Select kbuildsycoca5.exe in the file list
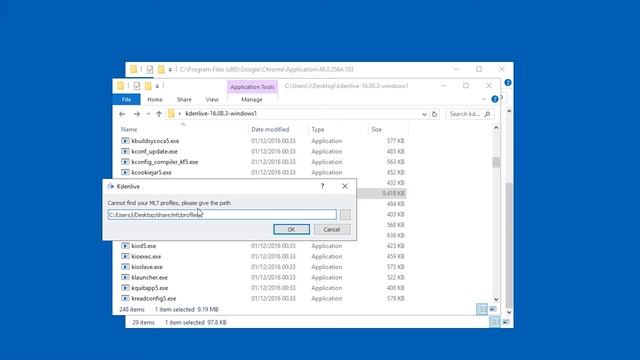 [155, 141]
